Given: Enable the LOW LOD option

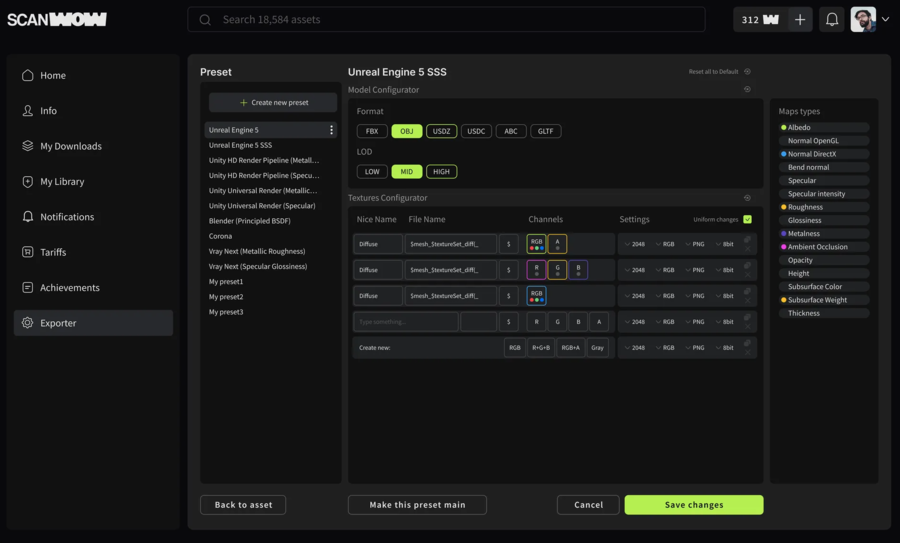Looking at the screenshot, I should click(372, 172).
